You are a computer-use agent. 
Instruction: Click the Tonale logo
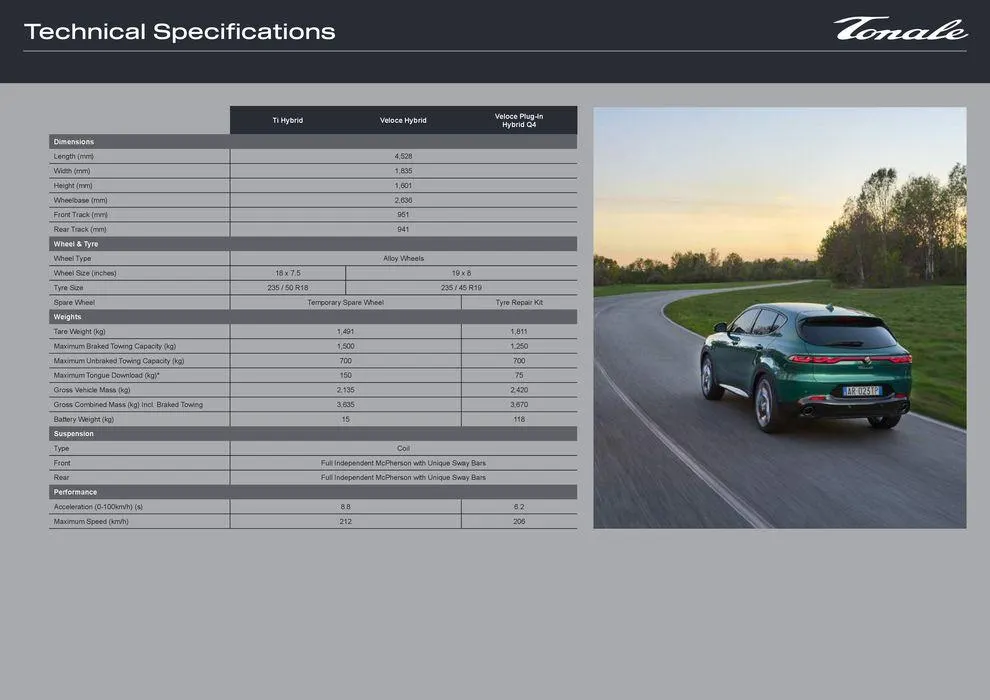[900, 29]
